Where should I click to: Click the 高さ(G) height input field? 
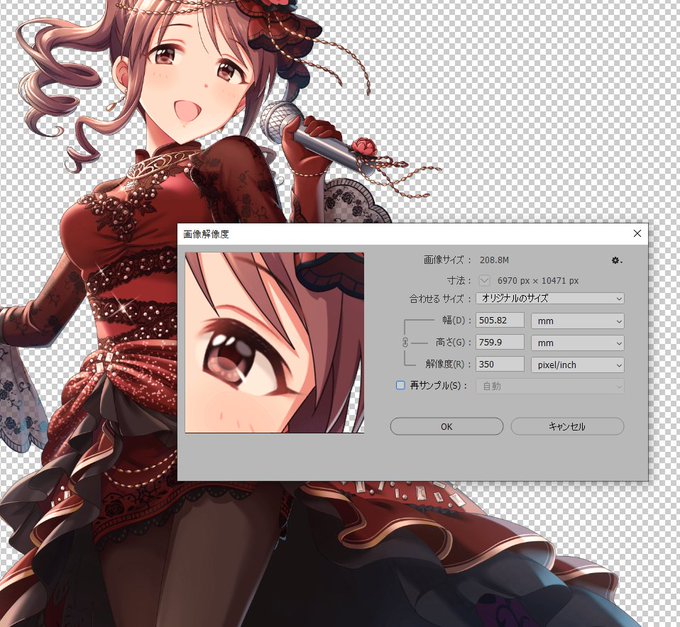coord(500,343)
